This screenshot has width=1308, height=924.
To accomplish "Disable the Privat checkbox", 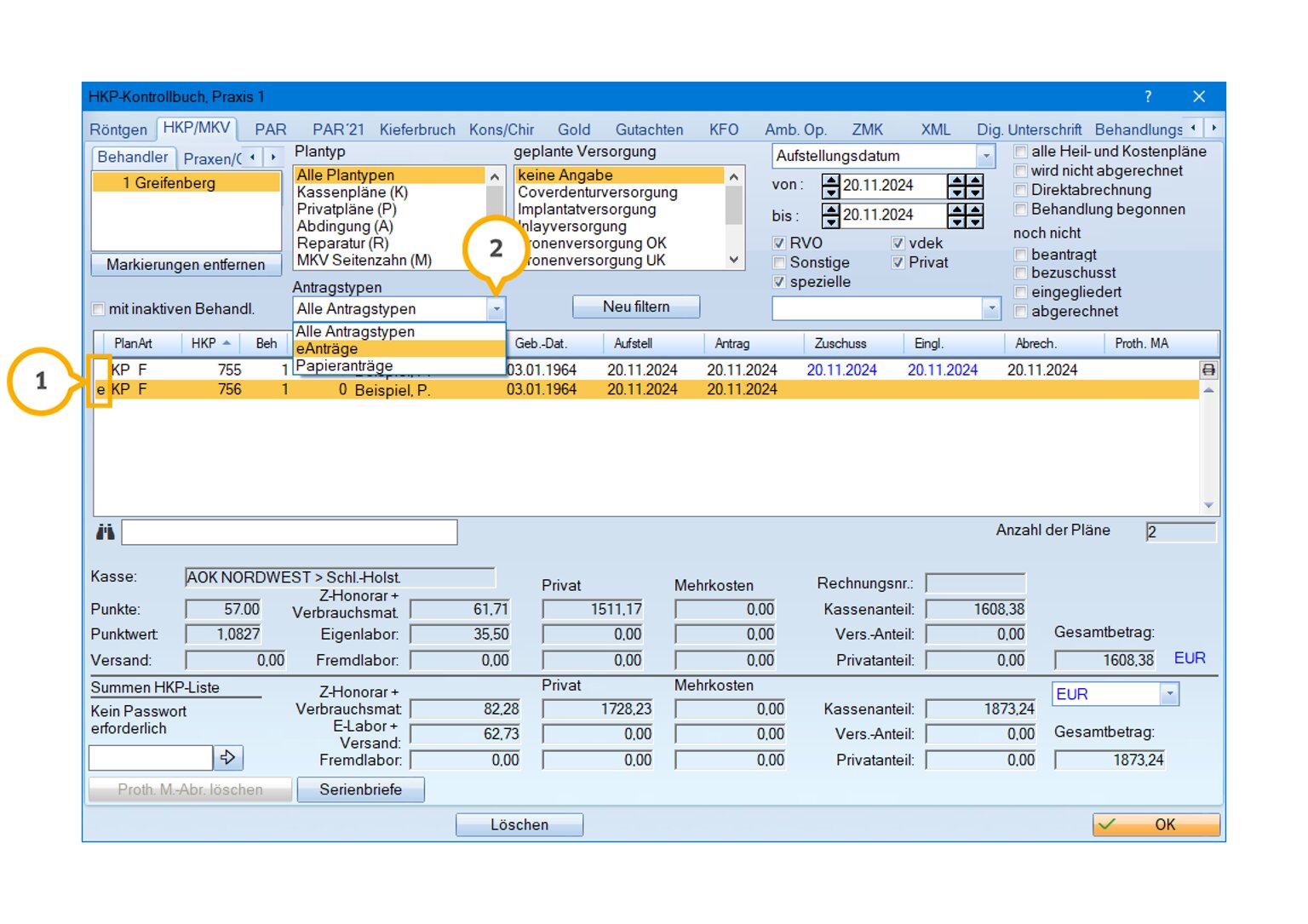I will pos(898,263).
